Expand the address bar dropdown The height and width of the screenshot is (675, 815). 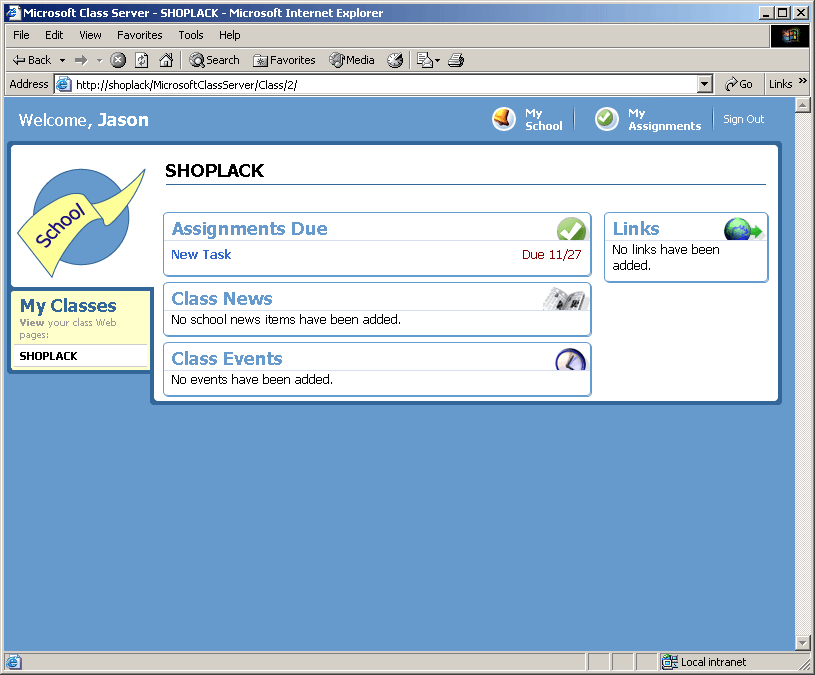click(704, 84)
